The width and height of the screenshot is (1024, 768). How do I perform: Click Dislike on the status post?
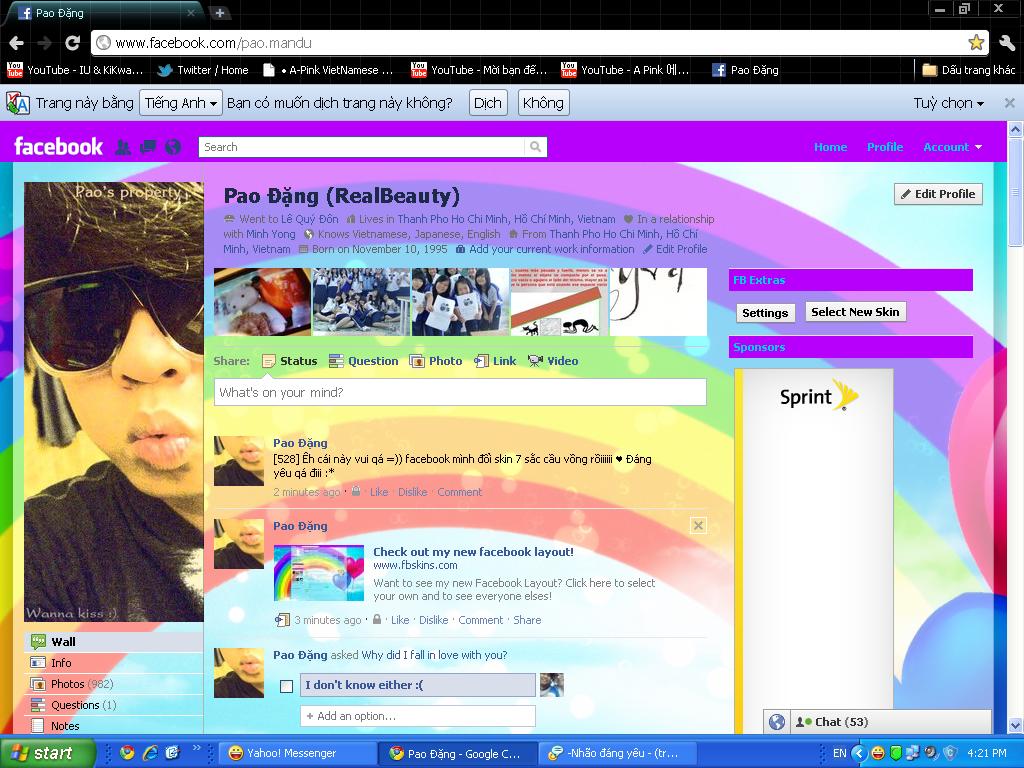tap(413, 492)
